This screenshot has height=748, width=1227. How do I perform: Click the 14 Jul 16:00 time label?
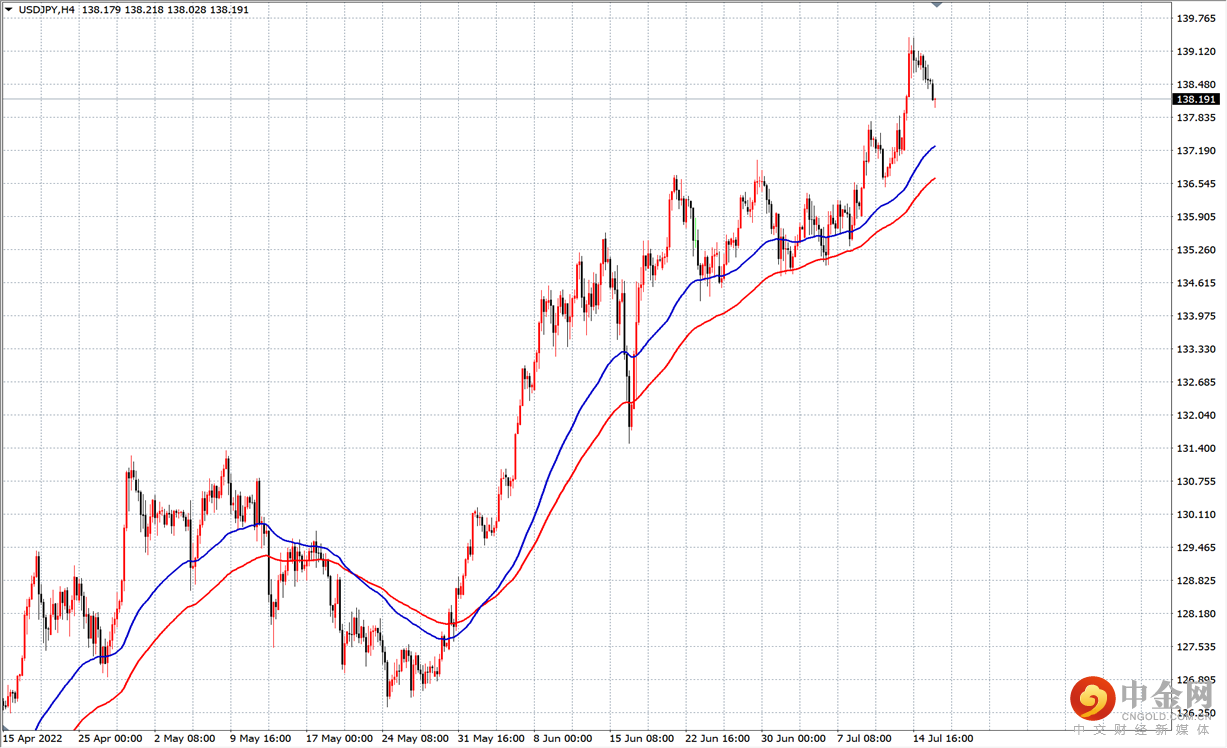941,738
